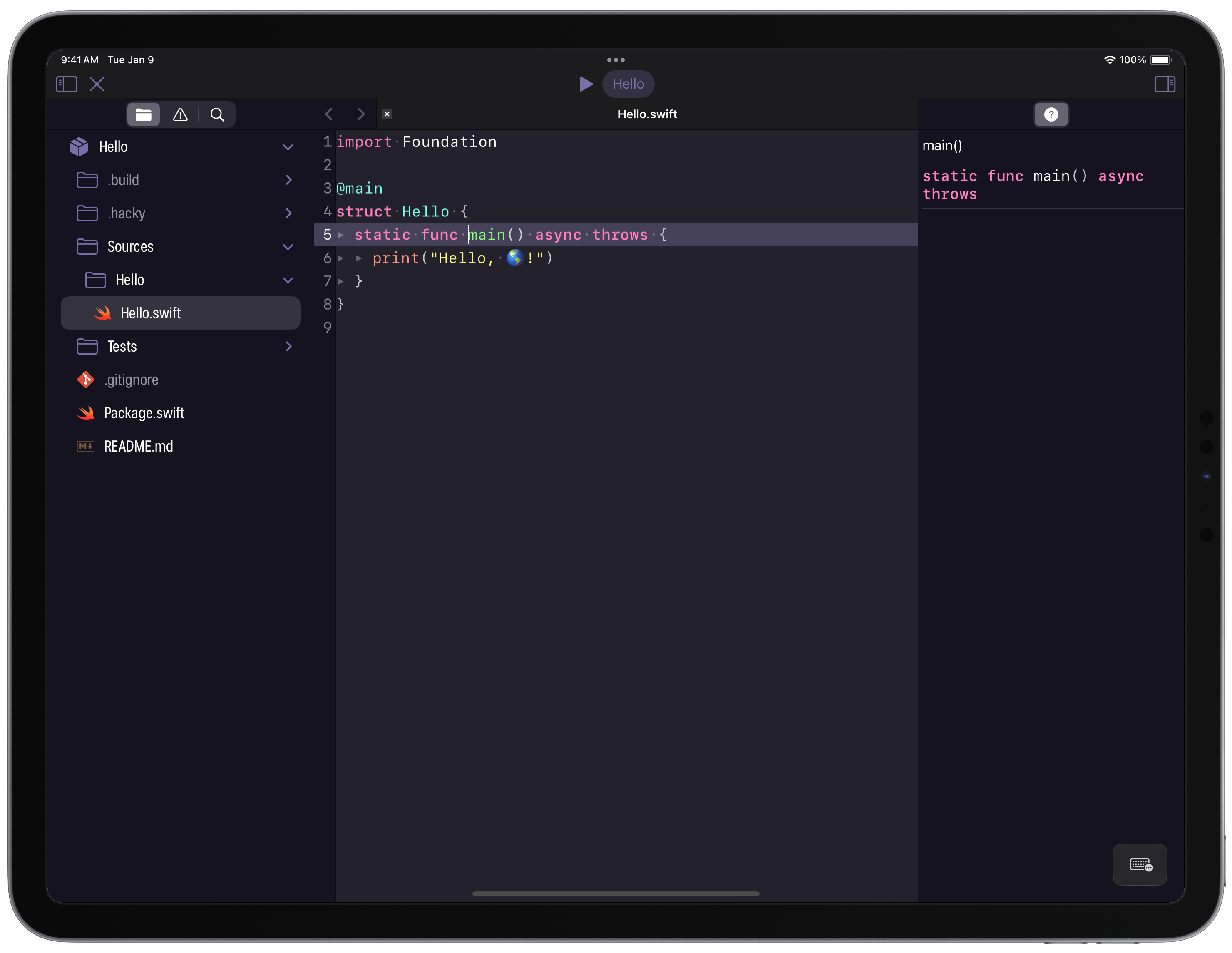Navigate forward in editor history
The width and height of the screenshot is (1232, 953).
tap(360, 114)
